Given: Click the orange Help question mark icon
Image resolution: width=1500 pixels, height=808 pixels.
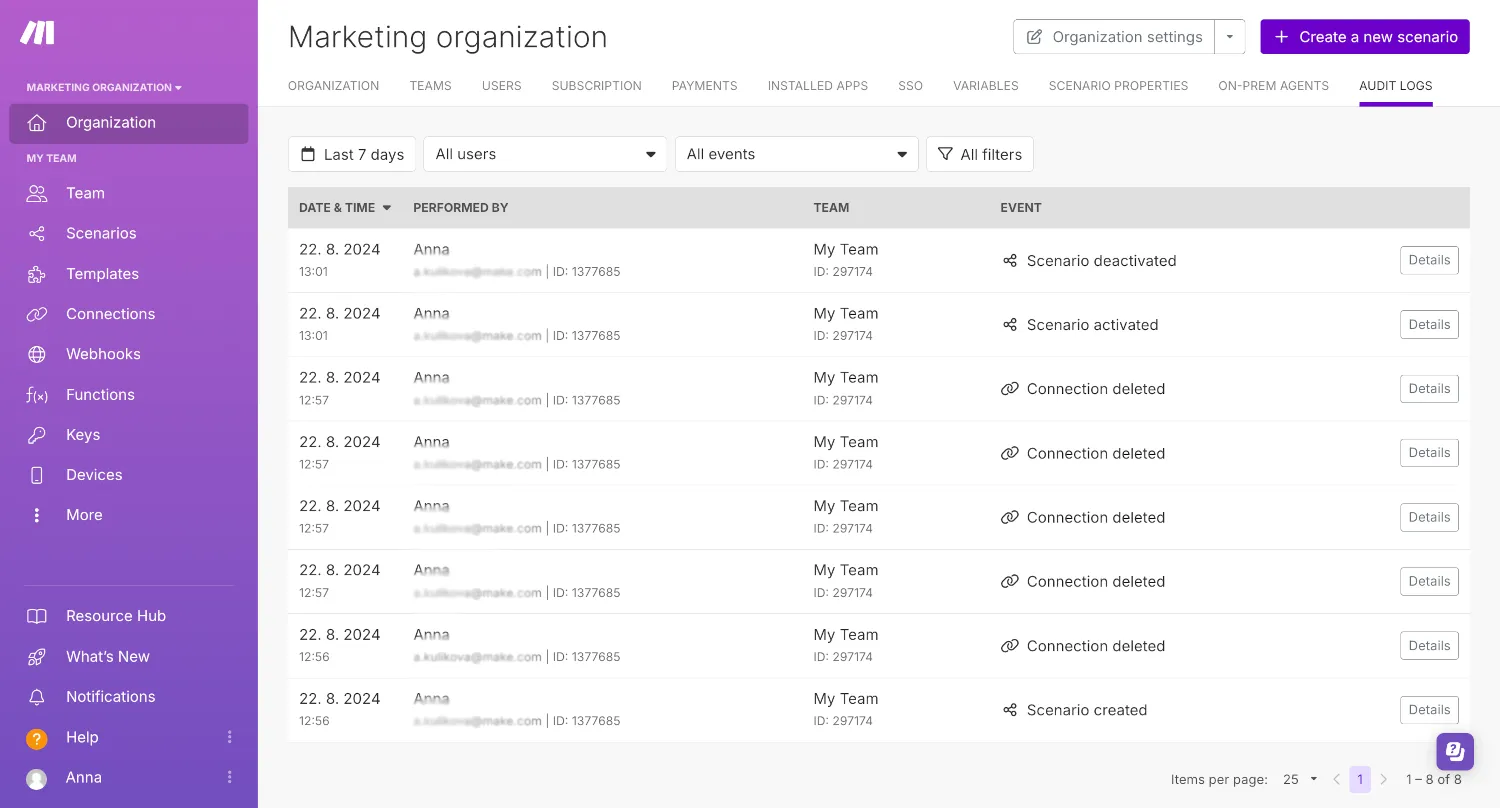Looking at the screenshot, I should click(37, 739).
